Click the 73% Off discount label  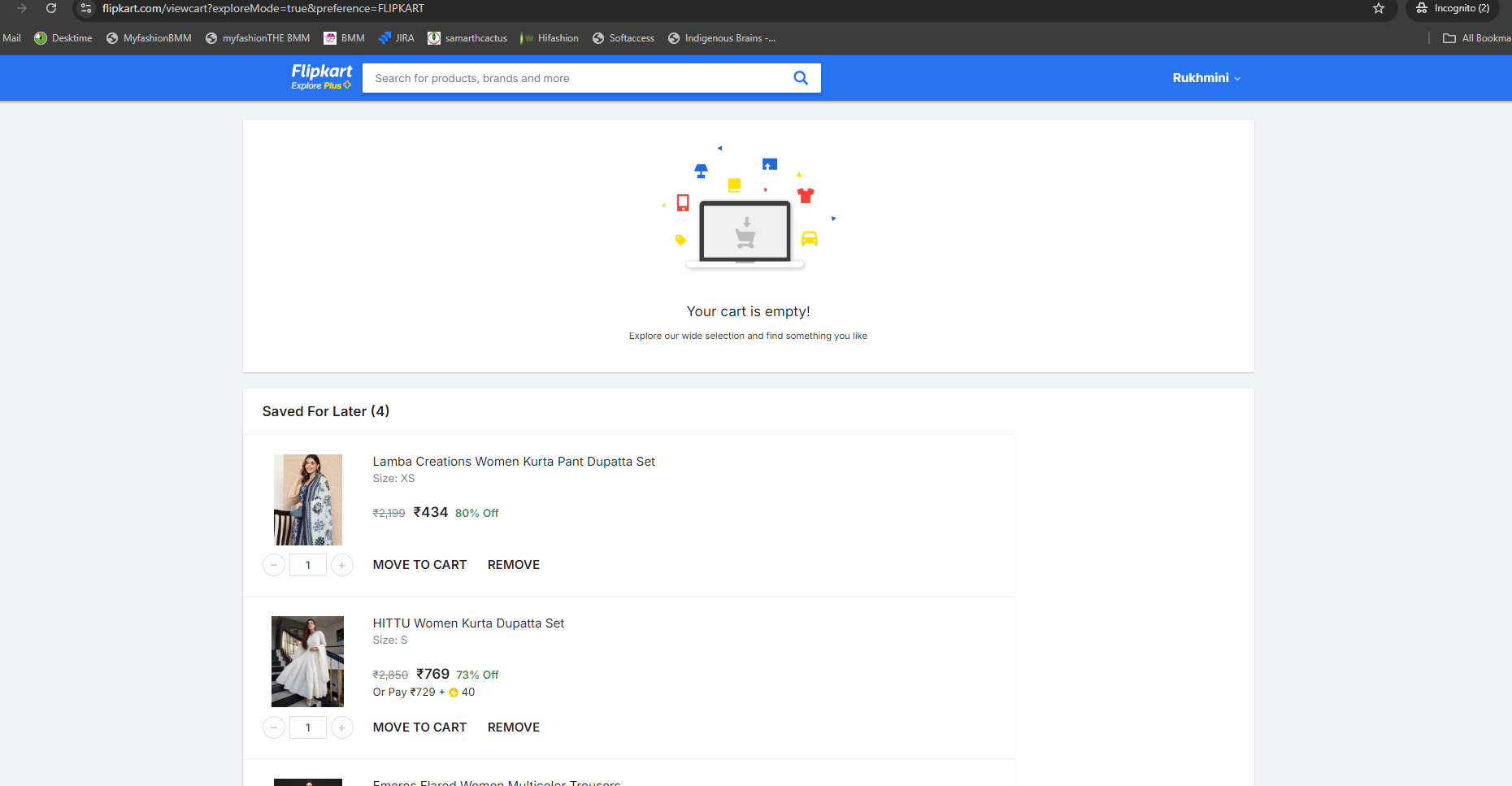[x=477, y=675]
